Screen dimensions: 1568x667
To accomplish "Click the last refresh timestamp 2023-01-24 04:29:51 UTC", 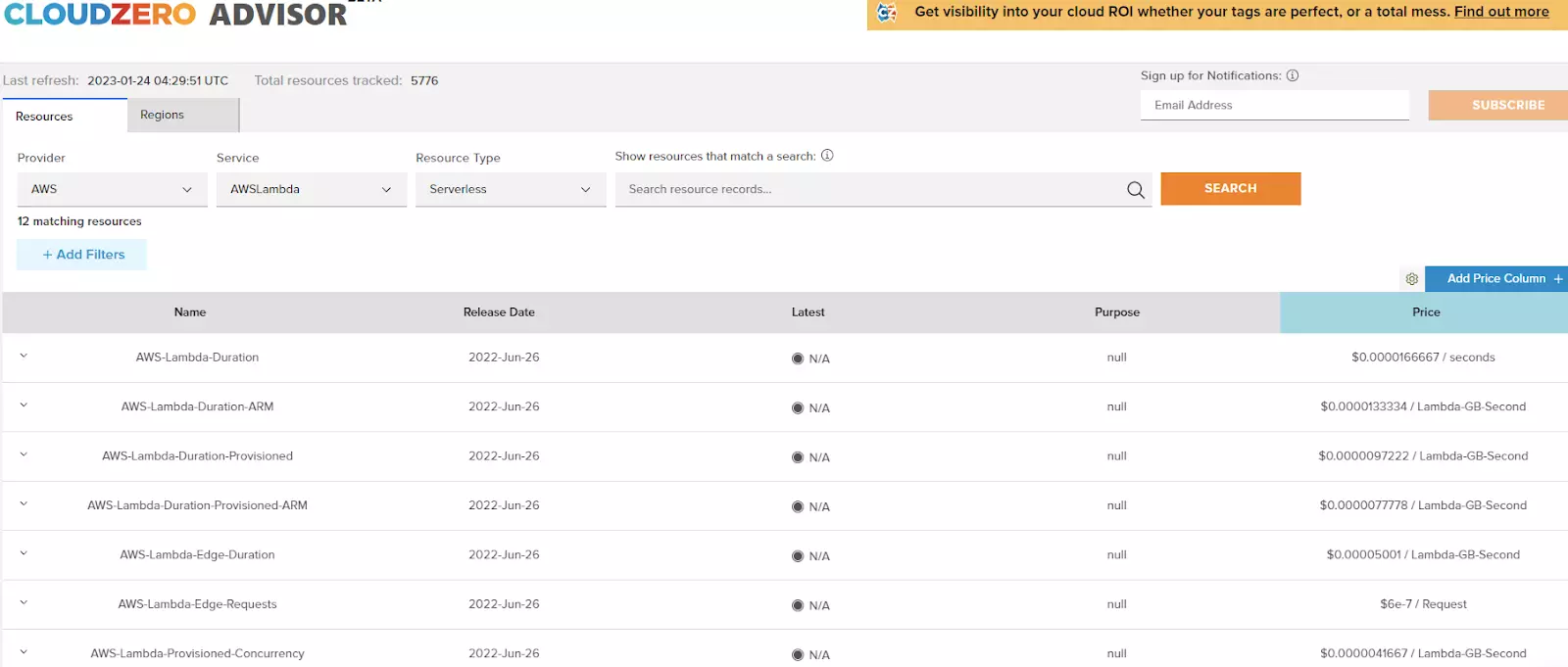I will pos(158,80).
